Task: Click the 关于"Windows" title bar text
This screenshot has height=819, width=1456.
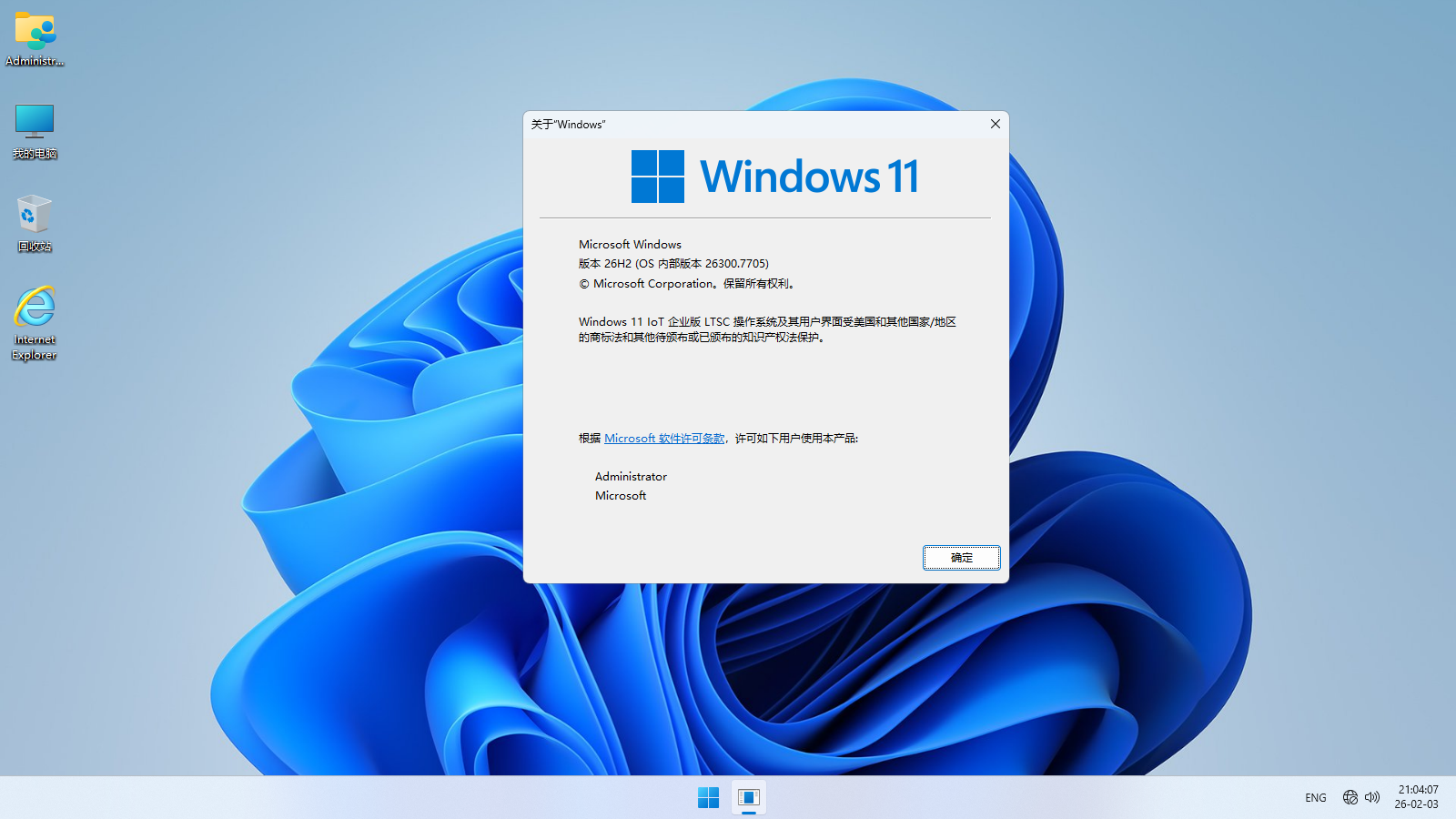Action: click(569, 125)
